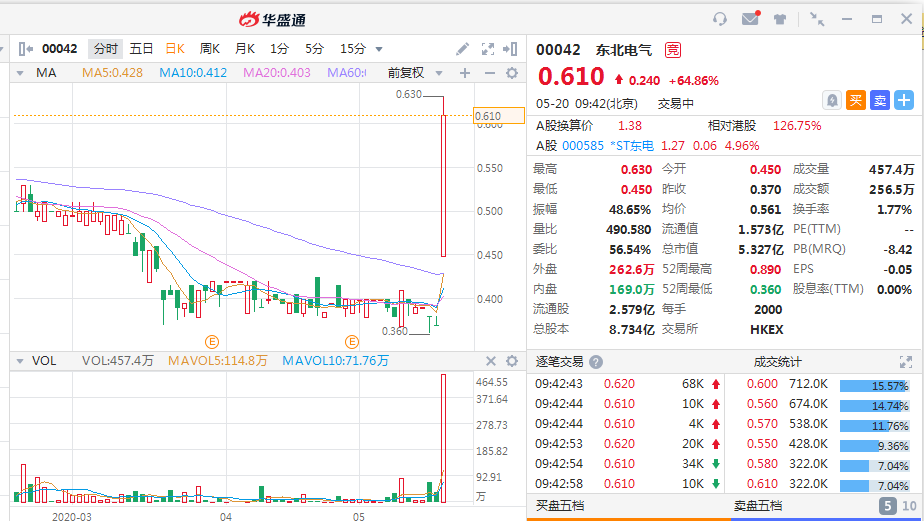This screenshot has width=924, height=521.
Task: Click the 0.610 current price label on axis
Action: point(499,116)
